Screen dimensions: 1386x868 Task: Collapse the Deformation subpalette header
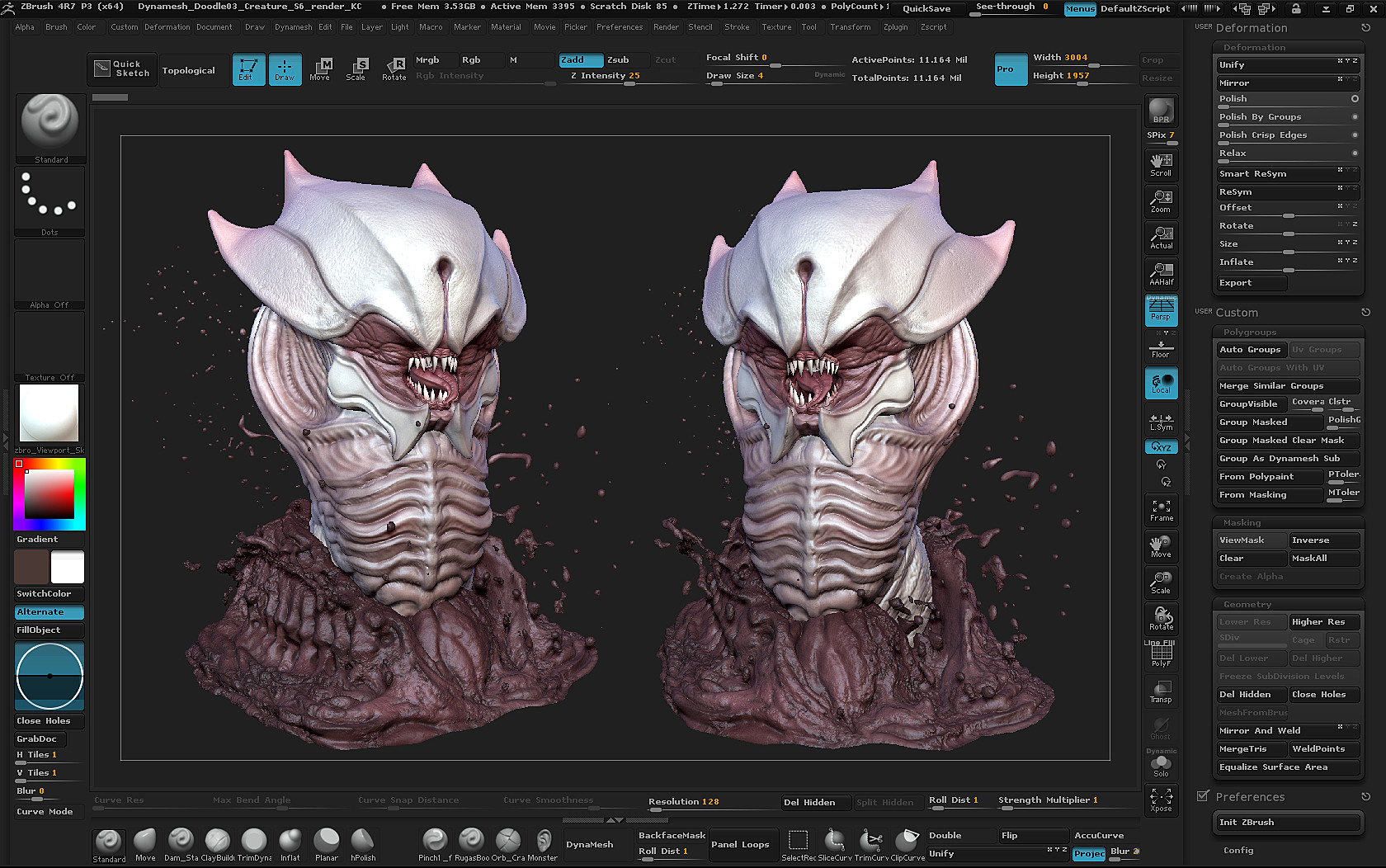point(1254,48)
